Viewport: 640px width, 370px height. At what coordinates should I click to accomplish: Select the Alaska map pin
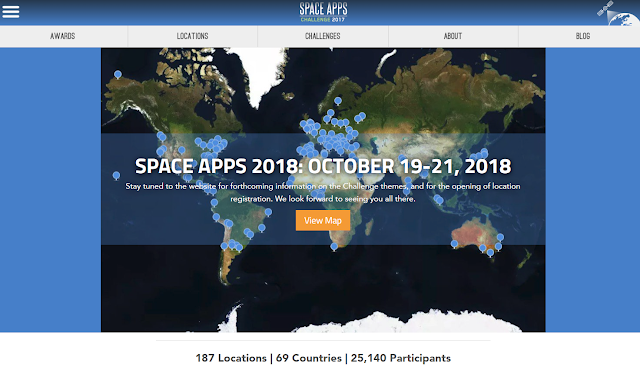[118, 74]
